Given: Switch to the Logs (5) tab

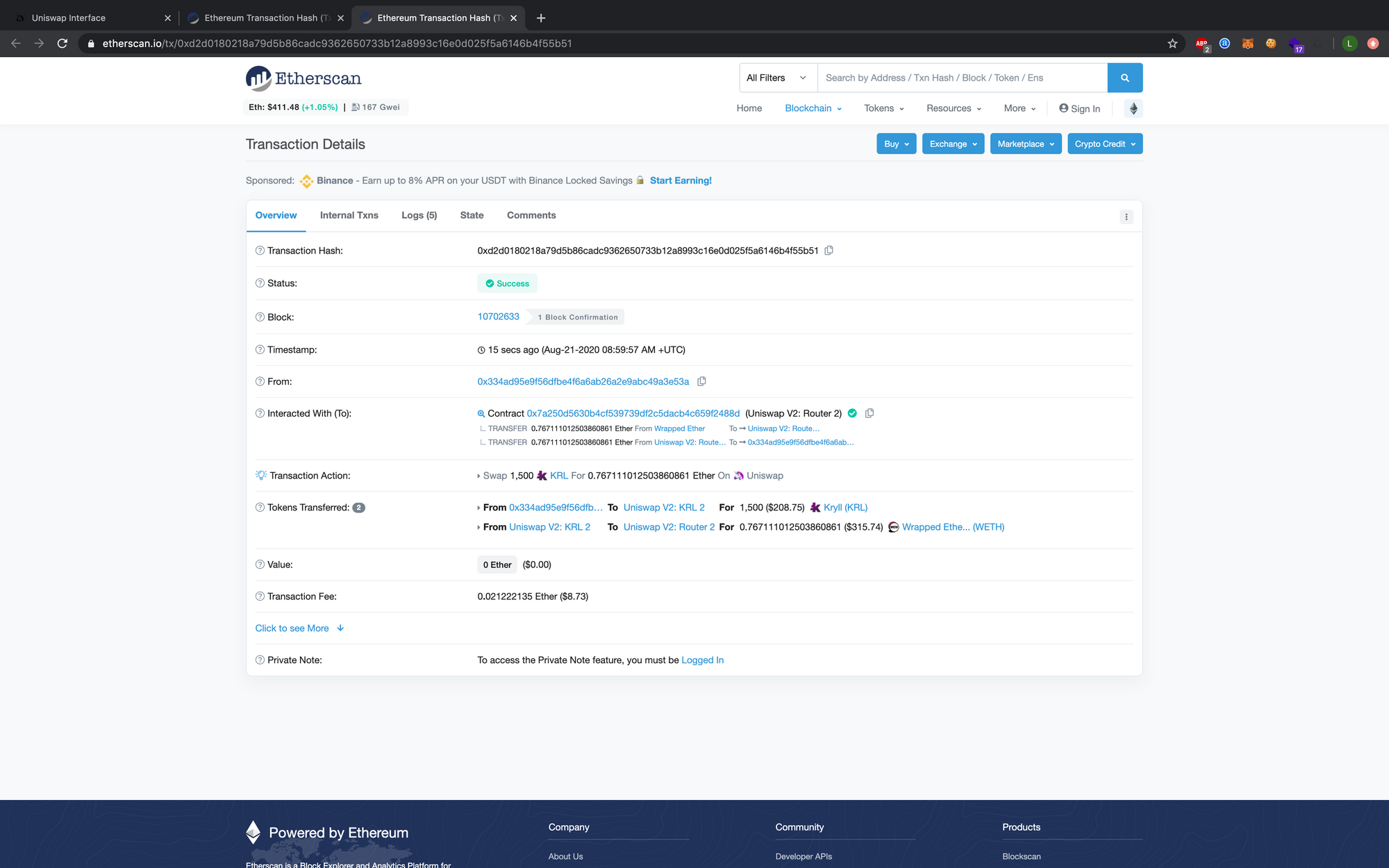Looking at the screenshot, I should [419, 215].
